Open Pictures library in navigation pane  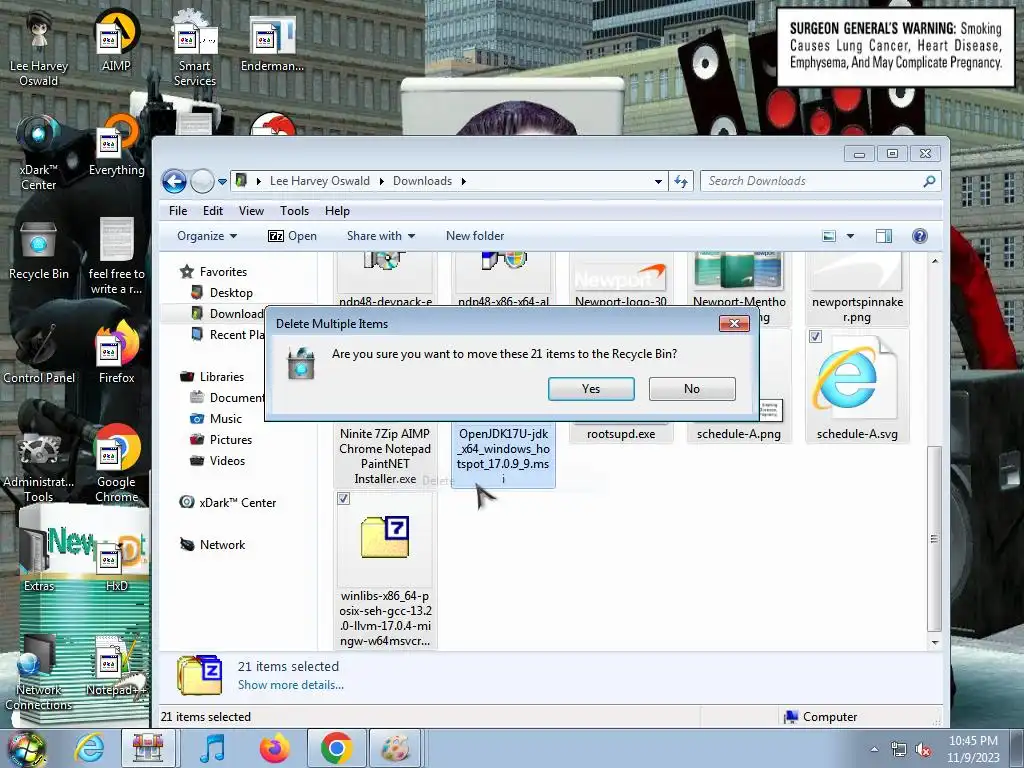tap(231, 440)
